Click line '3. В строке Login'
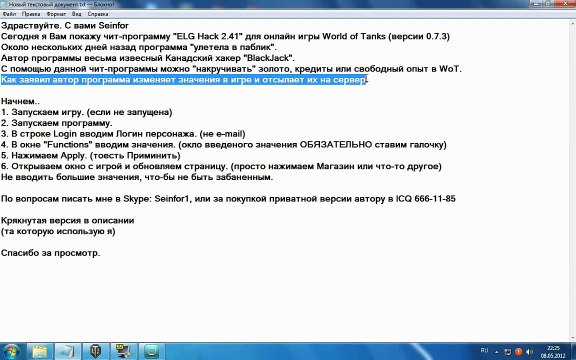576x360 pixels. [123, 134]
